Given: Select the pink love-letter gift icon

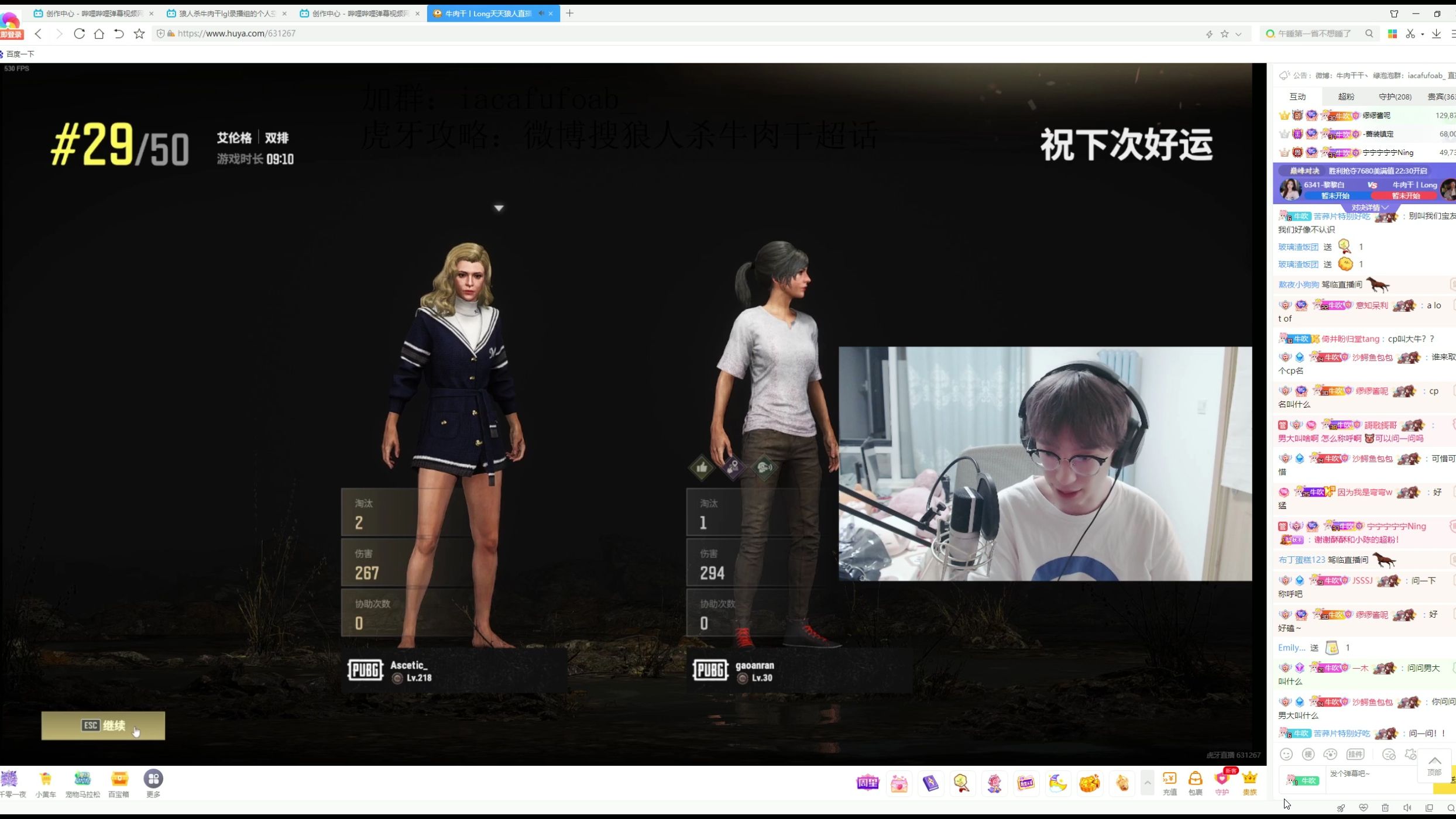Looking at the screenshot, I should 899,783.
